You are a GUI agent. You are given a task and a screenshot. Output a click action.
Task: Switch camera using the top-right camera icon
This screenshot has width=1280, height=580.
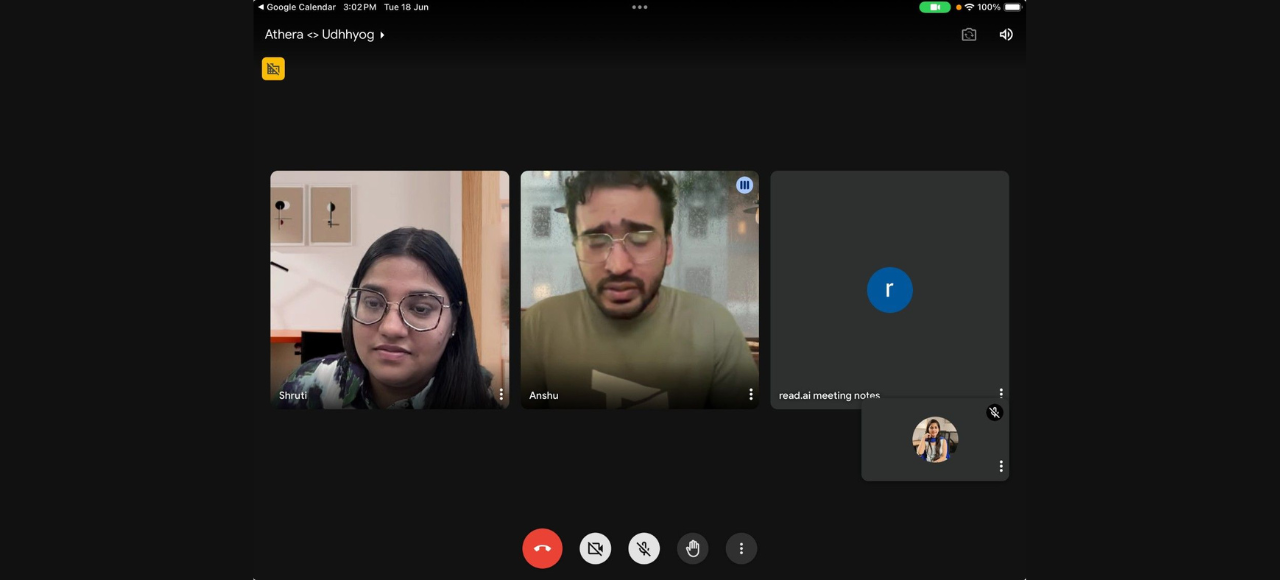coord(968,35)
